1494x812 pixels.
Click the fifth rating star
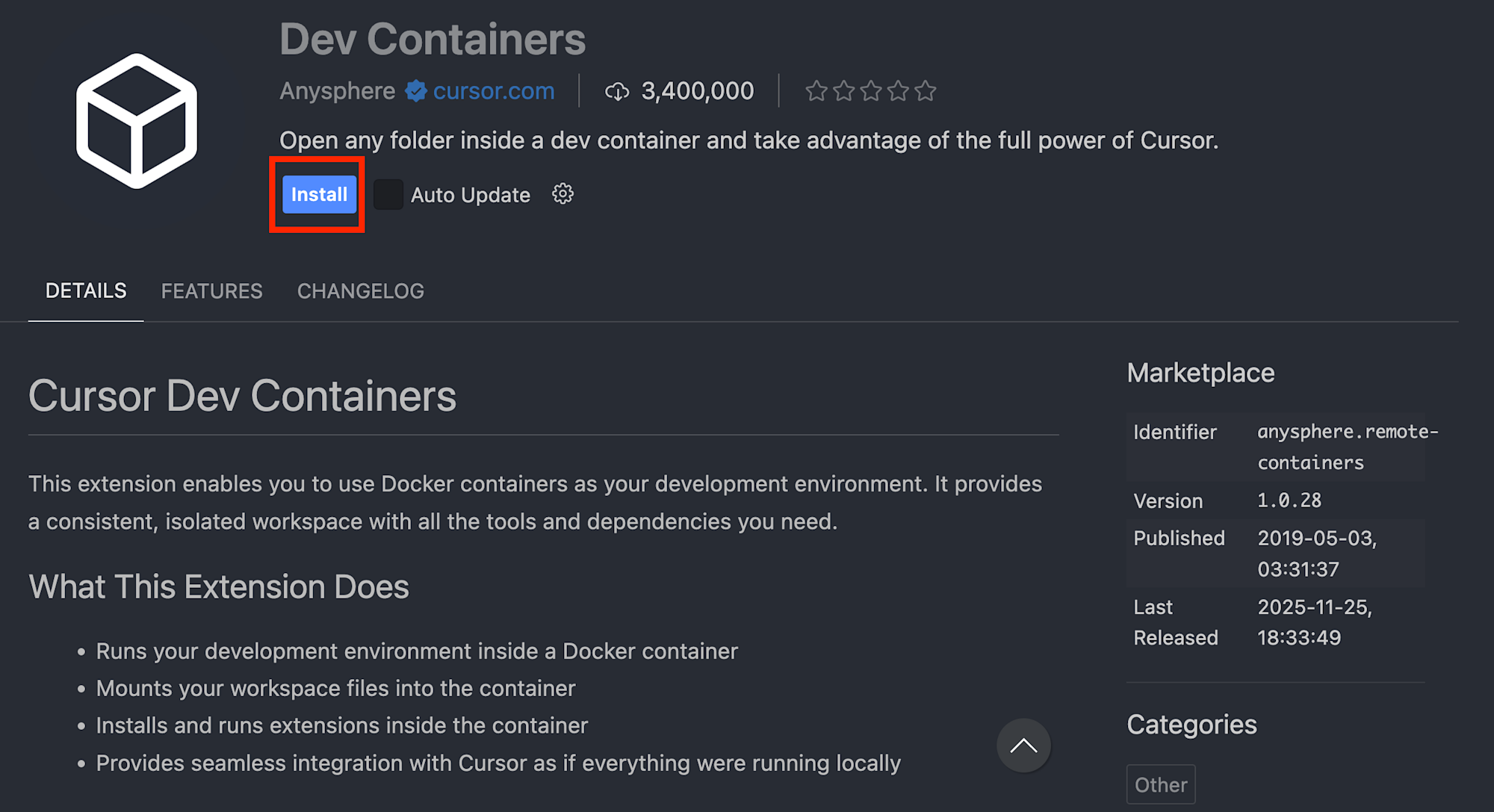tap(926, 91)
